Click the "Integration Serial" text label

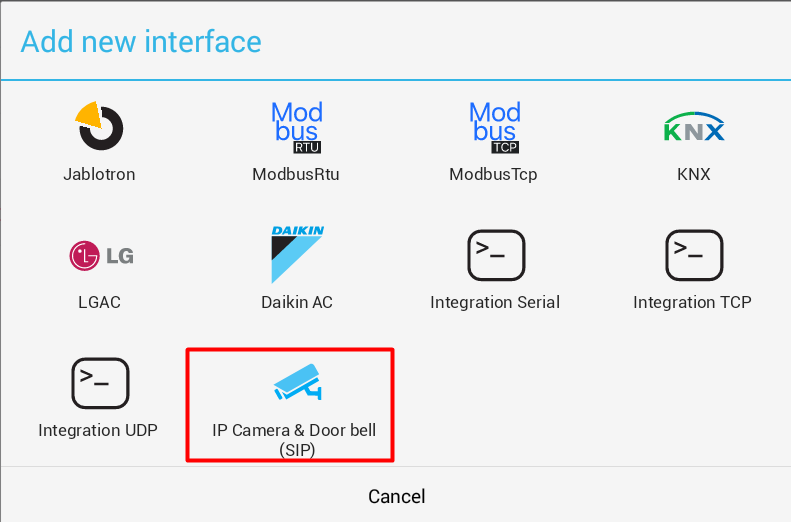(495, 302)
